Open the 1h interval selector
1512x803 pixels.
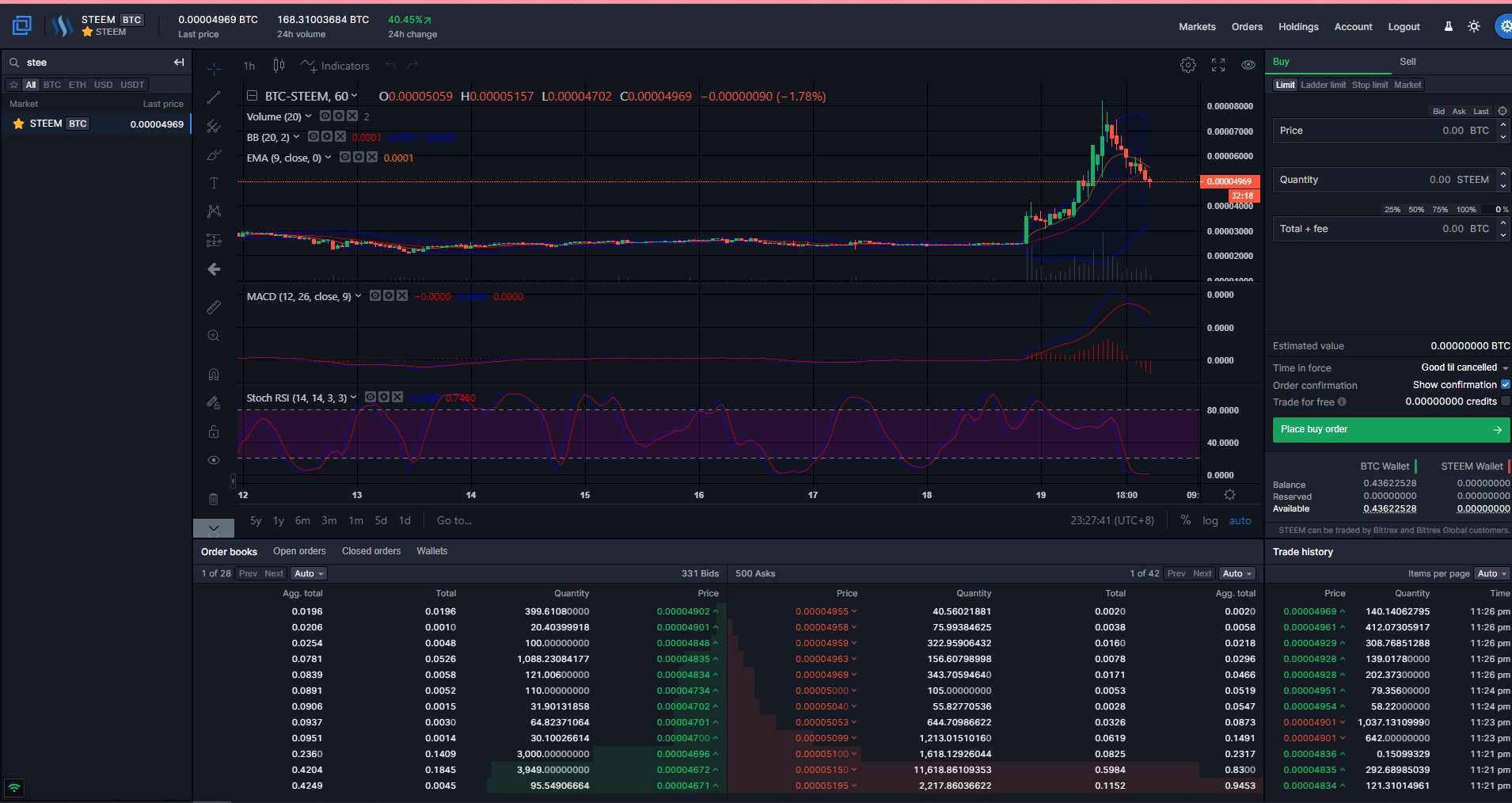tap(249, 66)
